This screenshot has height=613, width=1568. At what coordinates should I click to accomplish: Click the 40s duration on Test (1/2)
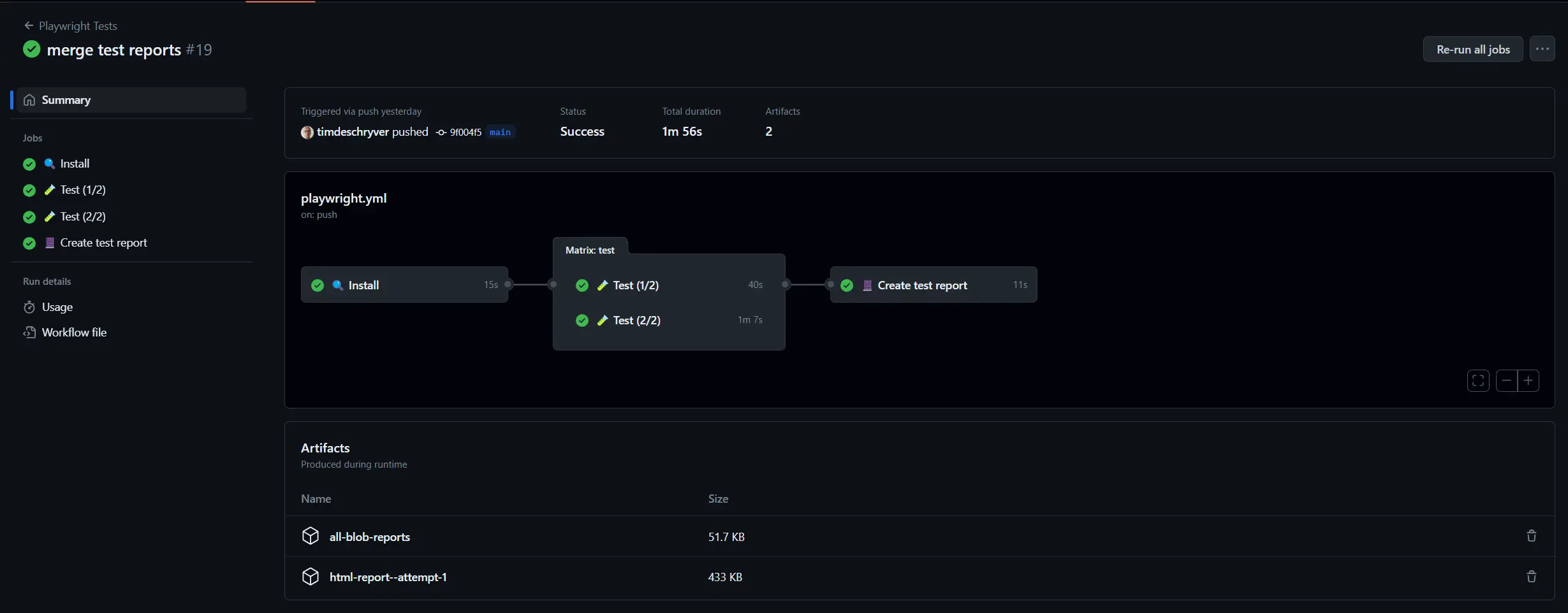(x=755, y=285)
